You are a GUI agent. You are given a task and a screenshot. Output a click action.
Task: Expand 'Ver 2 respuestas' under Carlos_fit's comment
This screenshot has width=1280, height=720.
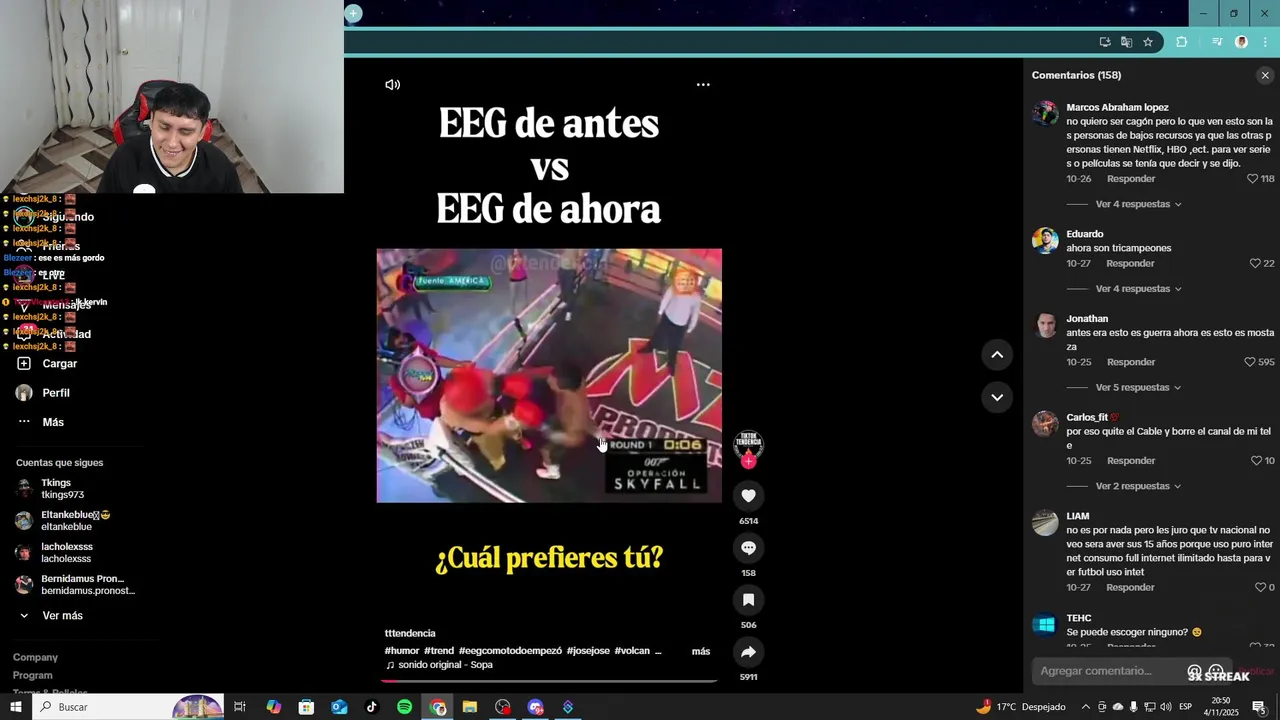tap(1138, 486)
